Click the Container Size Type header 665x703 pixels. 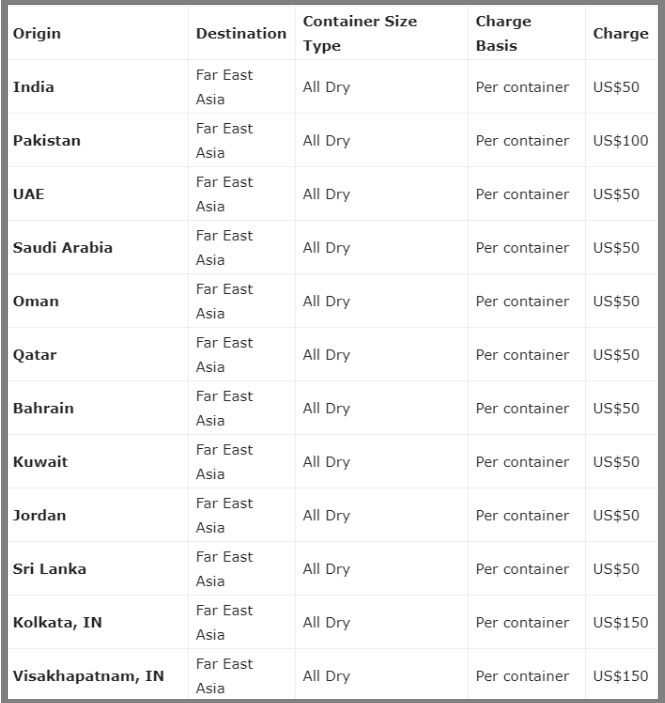coord(360,34)
